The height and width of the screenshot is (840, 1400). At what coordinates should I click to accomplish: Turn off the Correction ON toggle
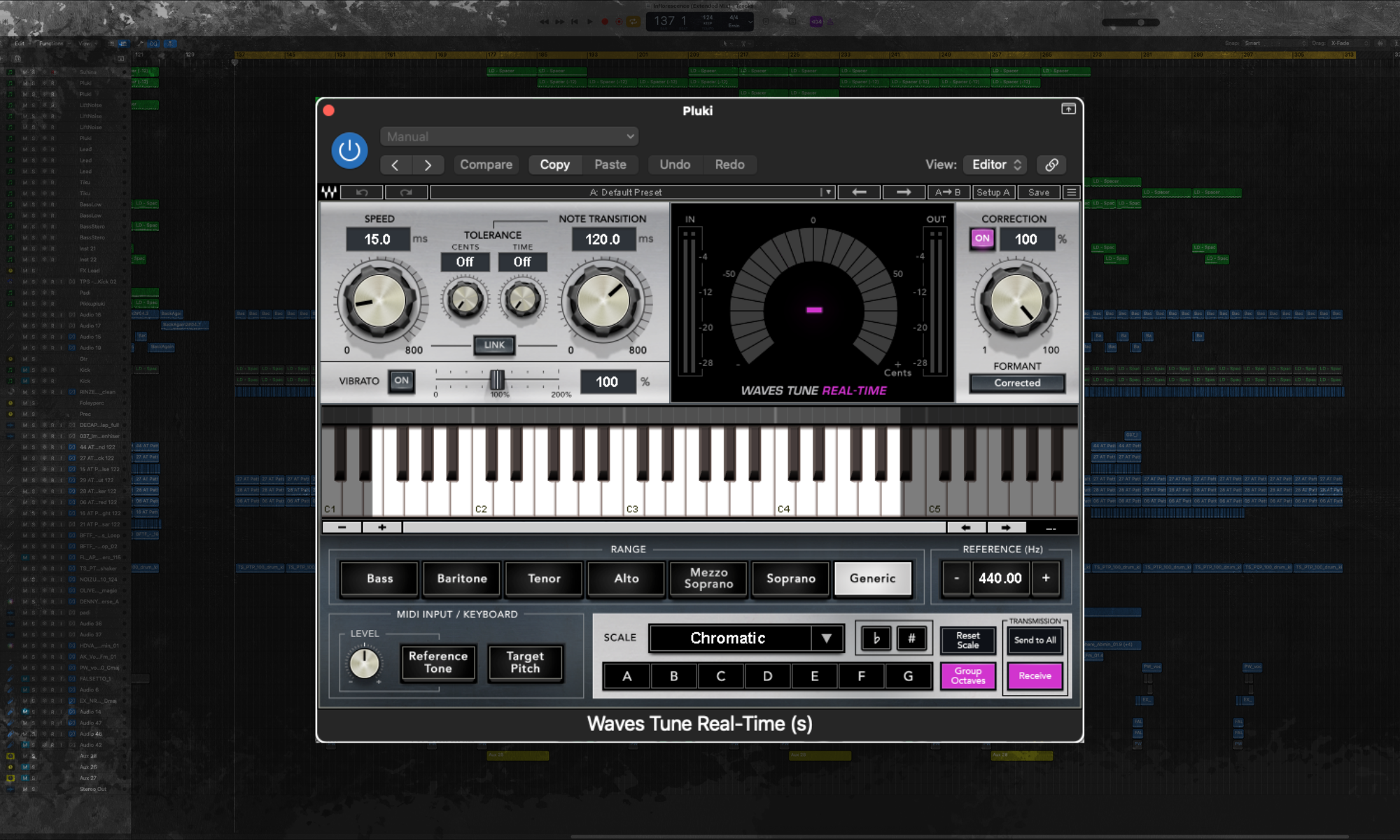click(982, 239)
